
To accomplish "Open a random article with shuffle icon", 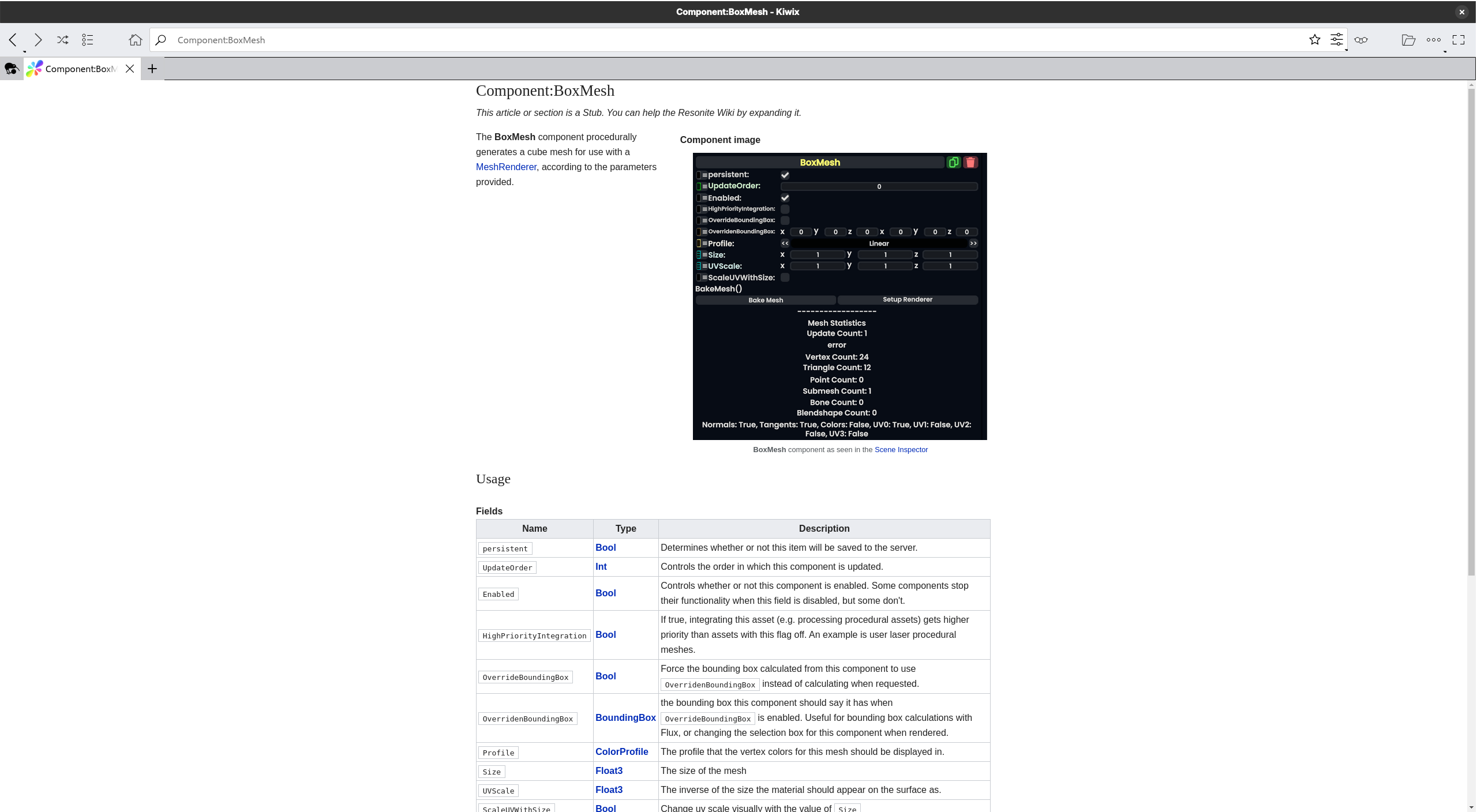I will click(x=63, y=40).
